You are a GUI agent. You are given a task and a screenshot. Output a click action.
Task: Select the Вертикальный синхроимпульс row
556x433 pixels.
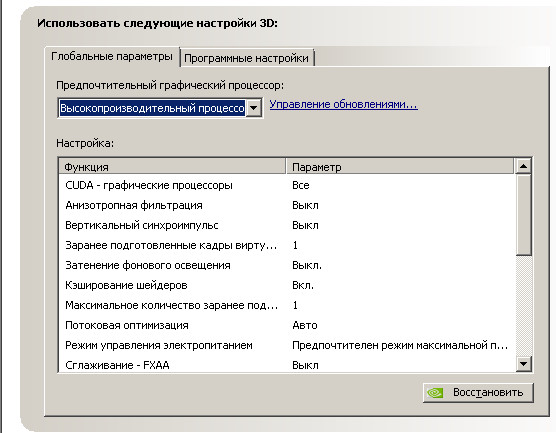[x=287, y=225]
